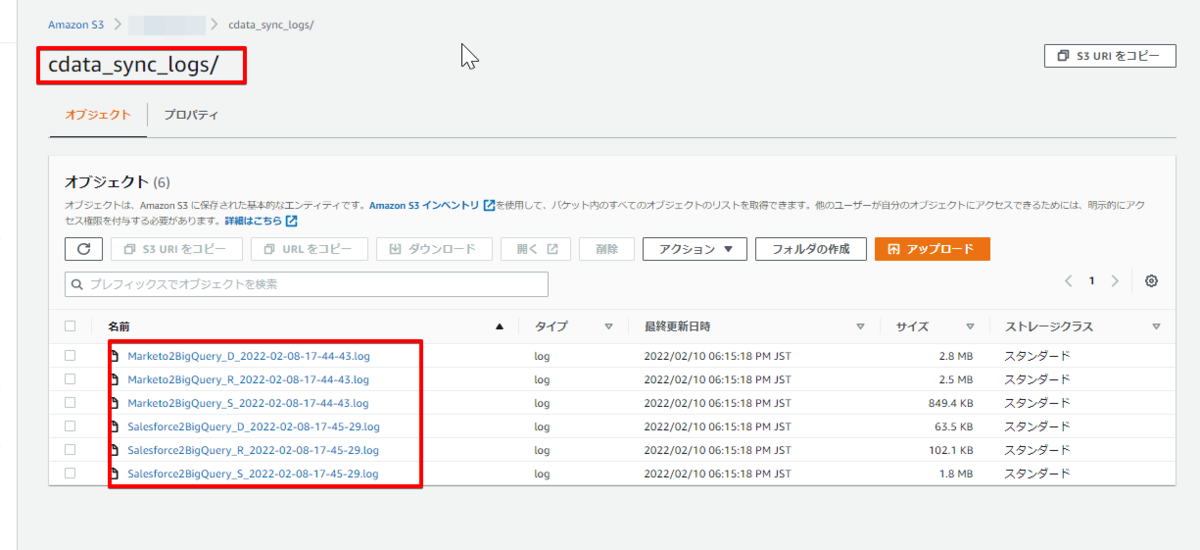Sort by 最終更新日時 column arrow

coord(860,326)
